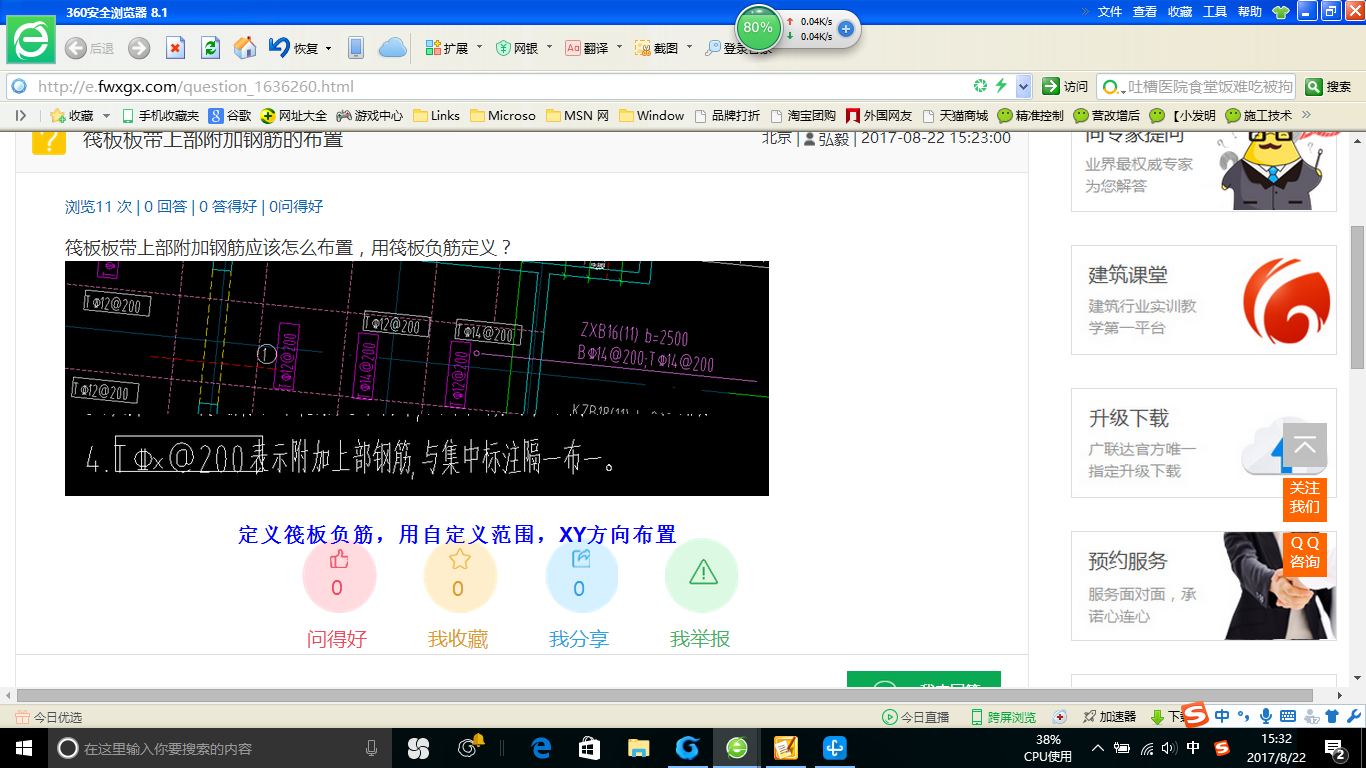Click the back-to-top arrow button
The width and height of the screenshot is (1366, 768).
pyautogui.click(x=1305, y=446)
